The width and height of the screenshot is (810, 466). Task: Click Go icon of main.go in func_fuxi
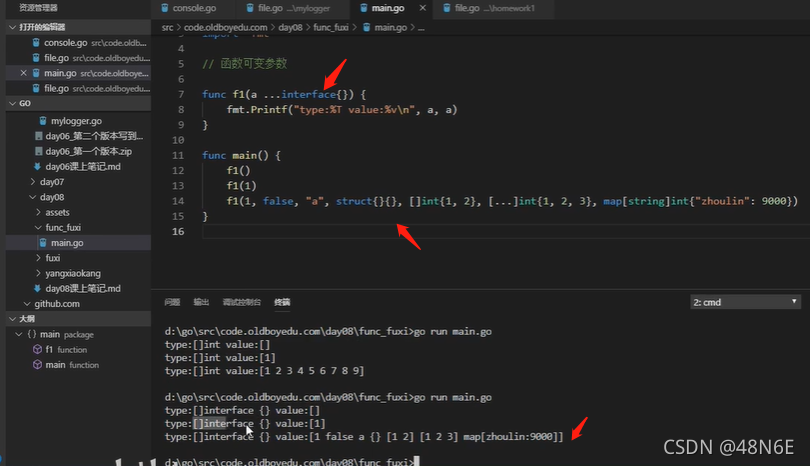(43, 242)
